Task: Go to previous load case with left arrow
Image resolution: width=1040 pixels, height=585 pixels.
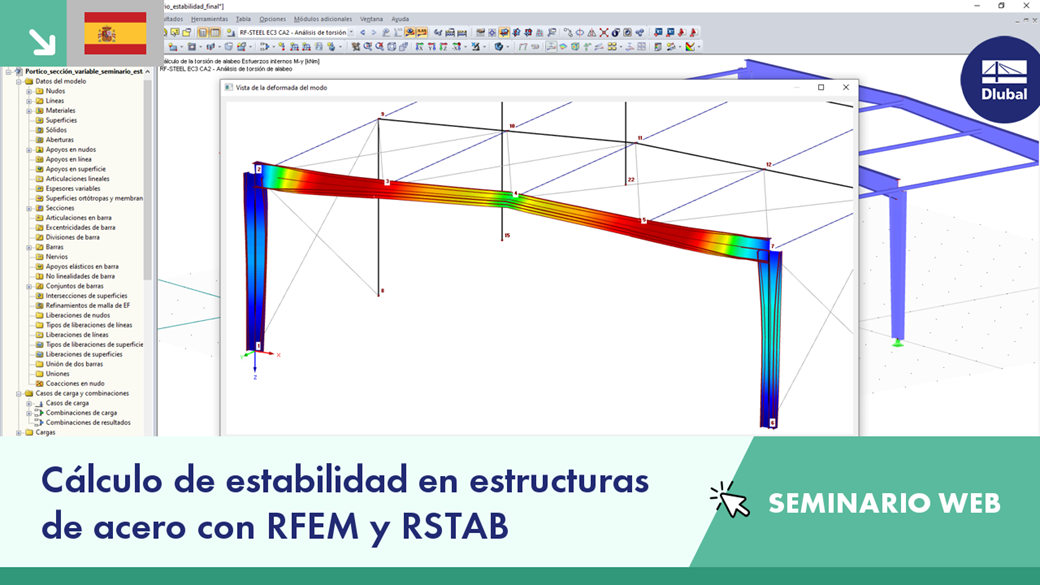Action: pyautogui.click(x=362, y=32)
